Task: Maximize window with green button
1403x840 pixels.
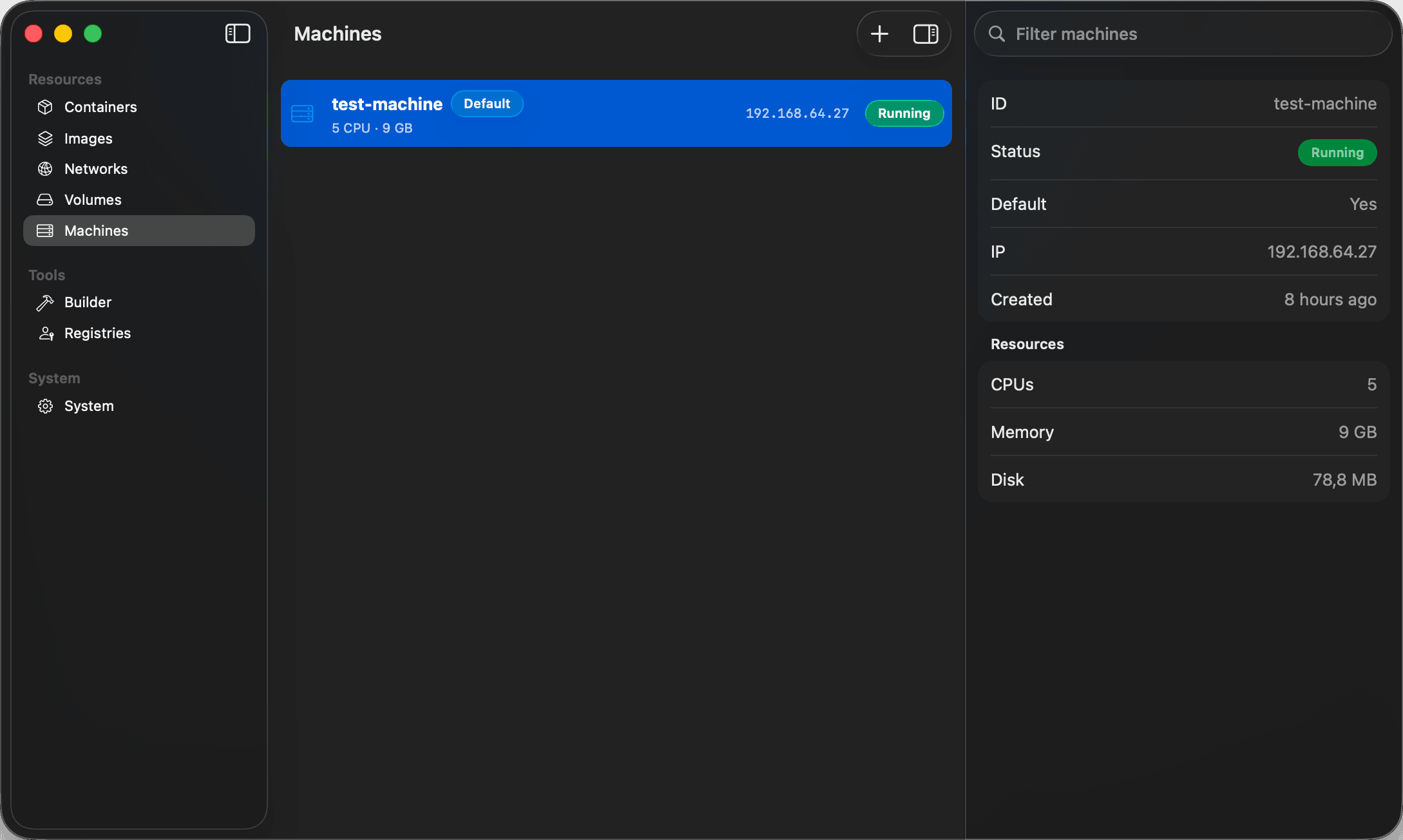Action: 93,33
